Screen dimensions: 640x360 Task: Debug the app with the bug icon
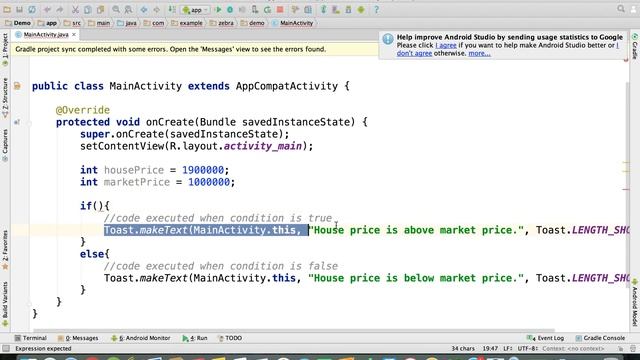click(230, 9)
